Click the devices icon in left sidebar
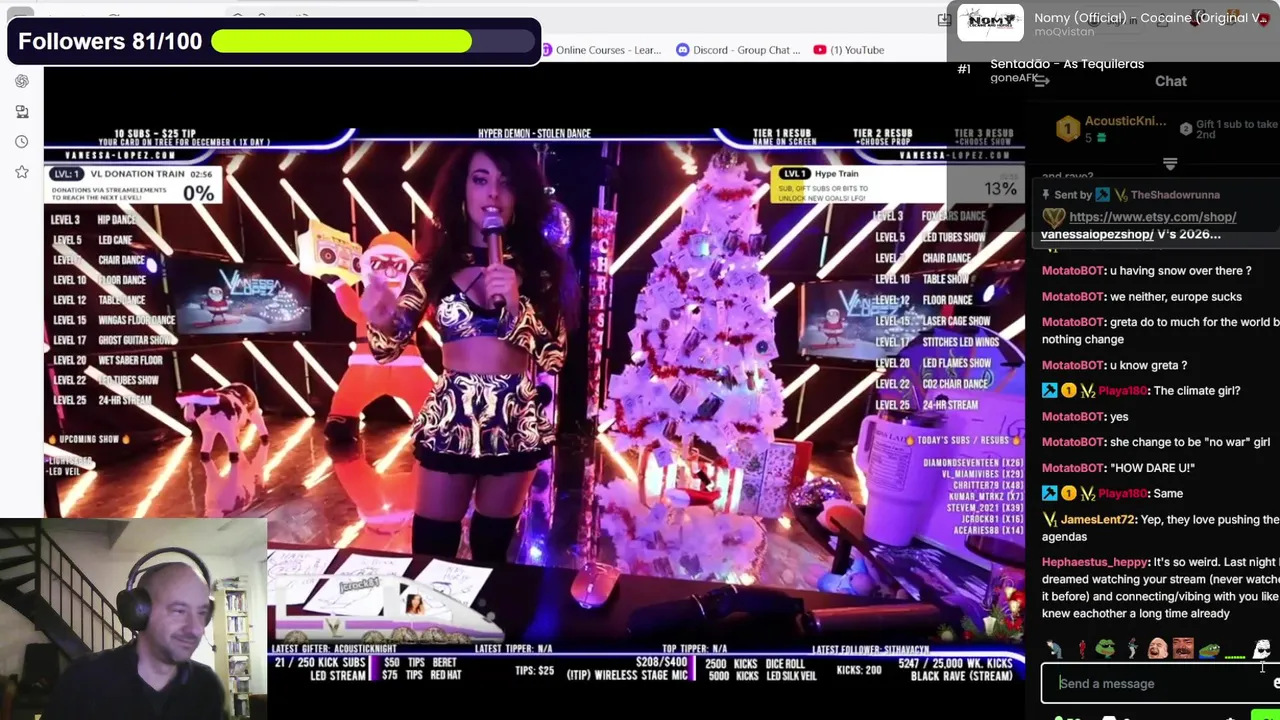 [22, 111]
